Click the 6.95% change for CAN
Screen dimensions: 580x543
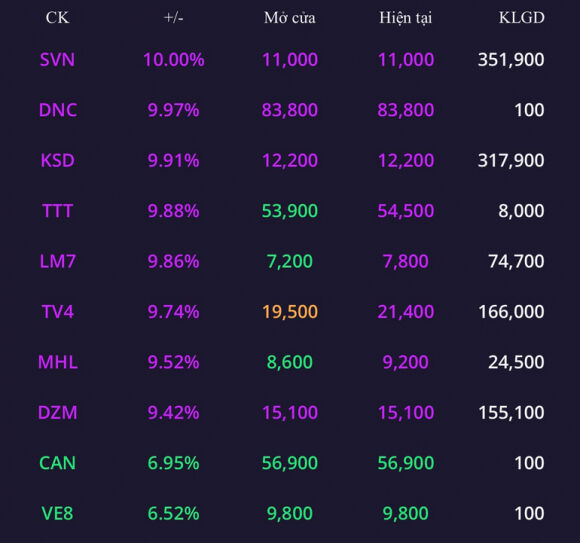[173, 463]
